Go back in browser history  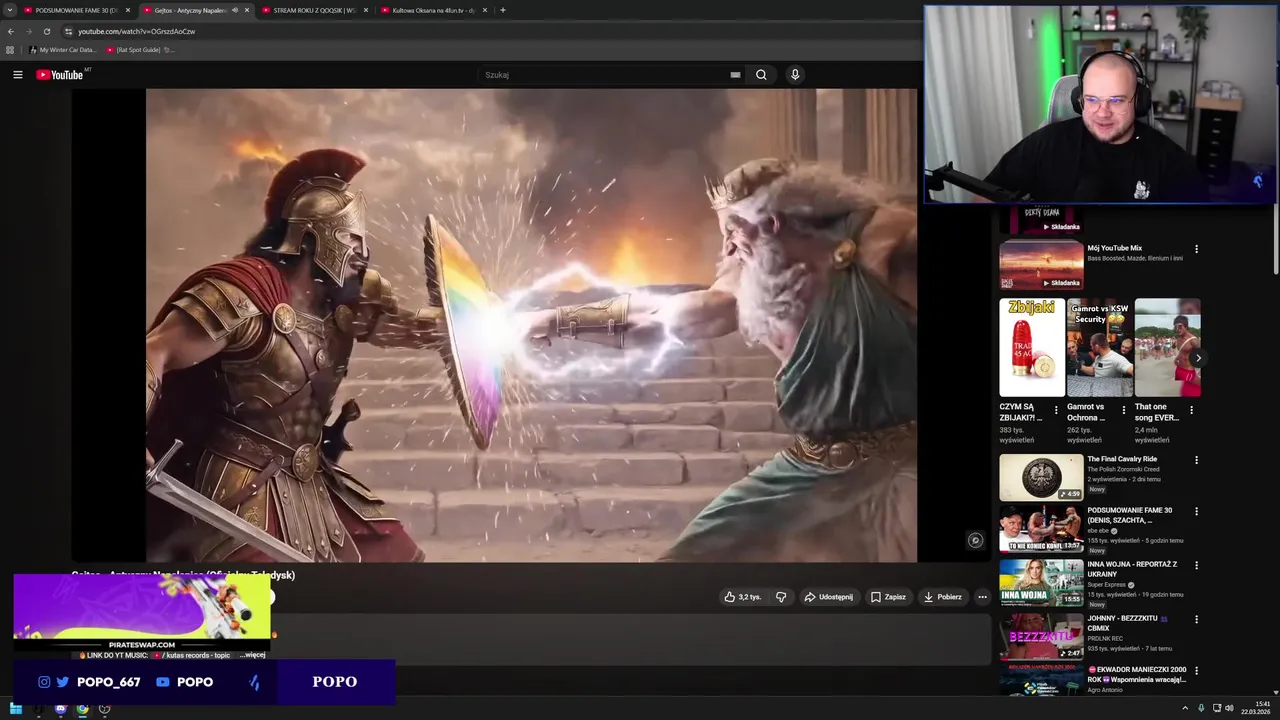11,31
